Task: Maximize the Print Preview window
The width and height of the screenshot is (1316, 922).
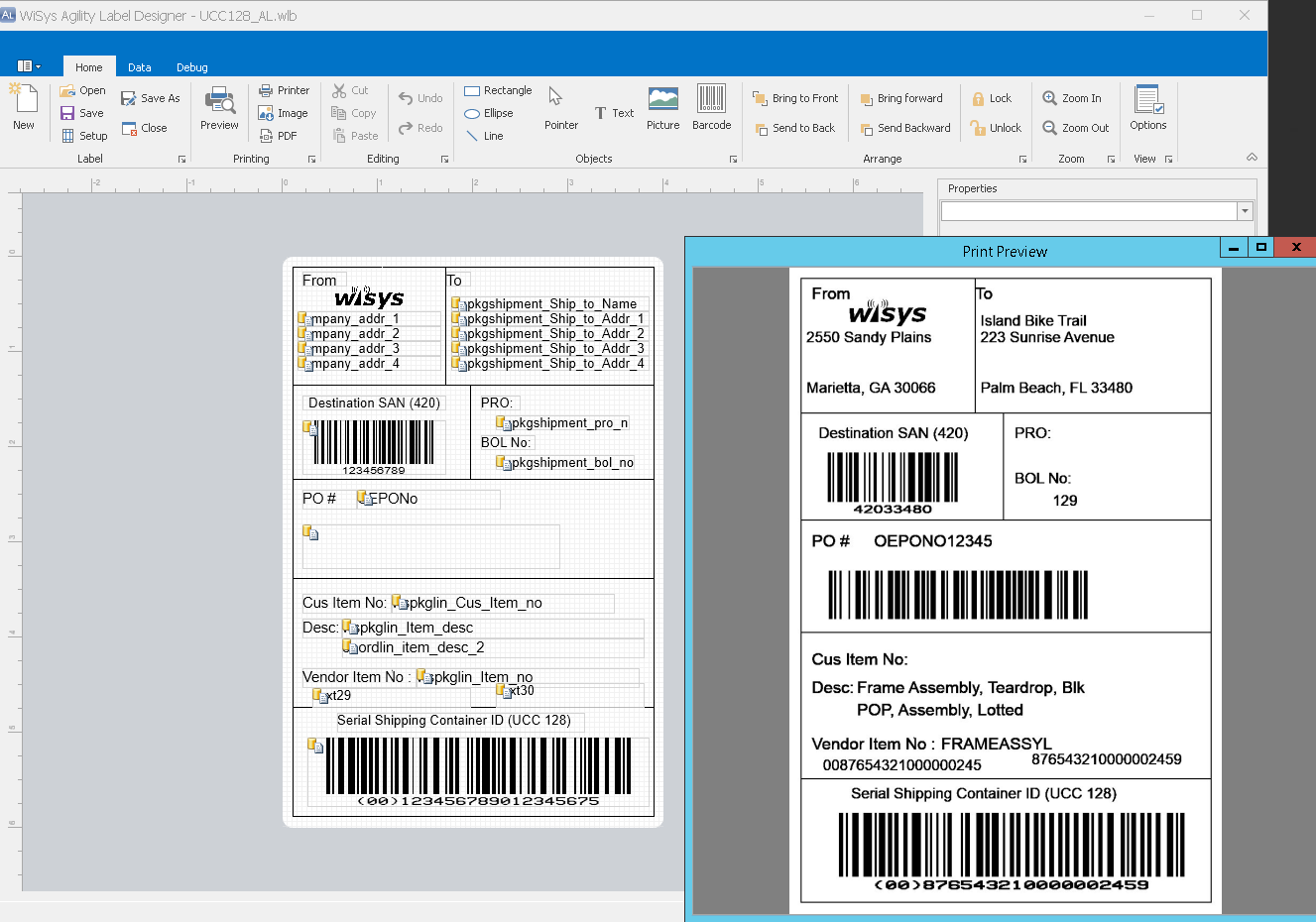Action: [x=1260, y=248]
